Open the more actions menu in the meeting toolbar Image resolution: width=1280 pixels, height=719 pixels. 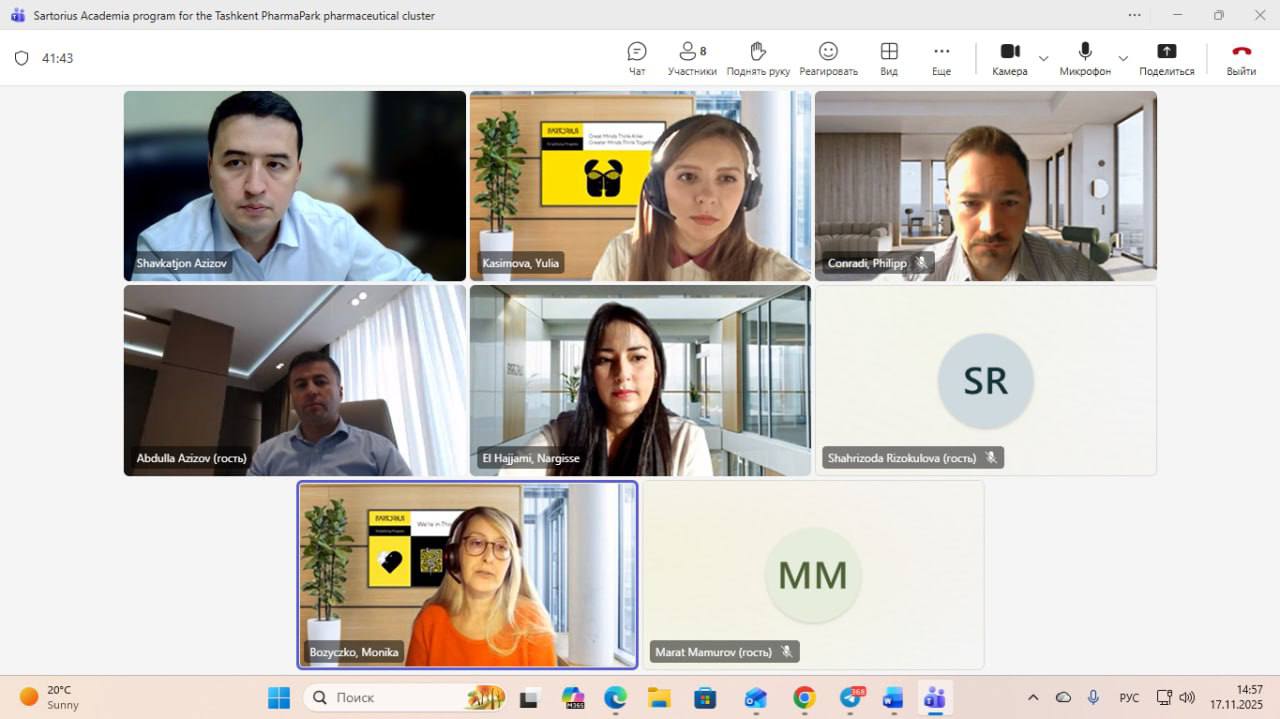(x=941, y=58)
